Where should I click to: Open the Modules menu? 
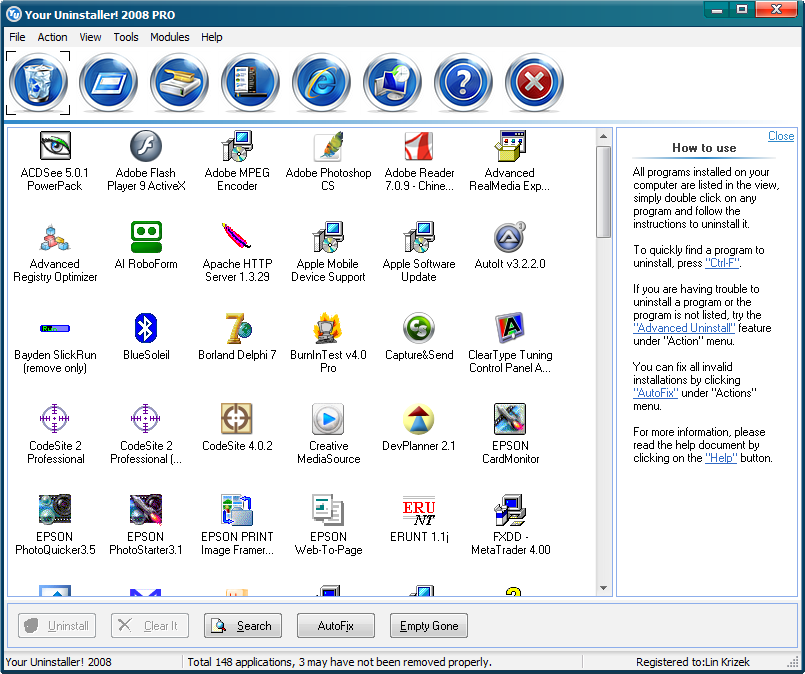coord(169,37)
